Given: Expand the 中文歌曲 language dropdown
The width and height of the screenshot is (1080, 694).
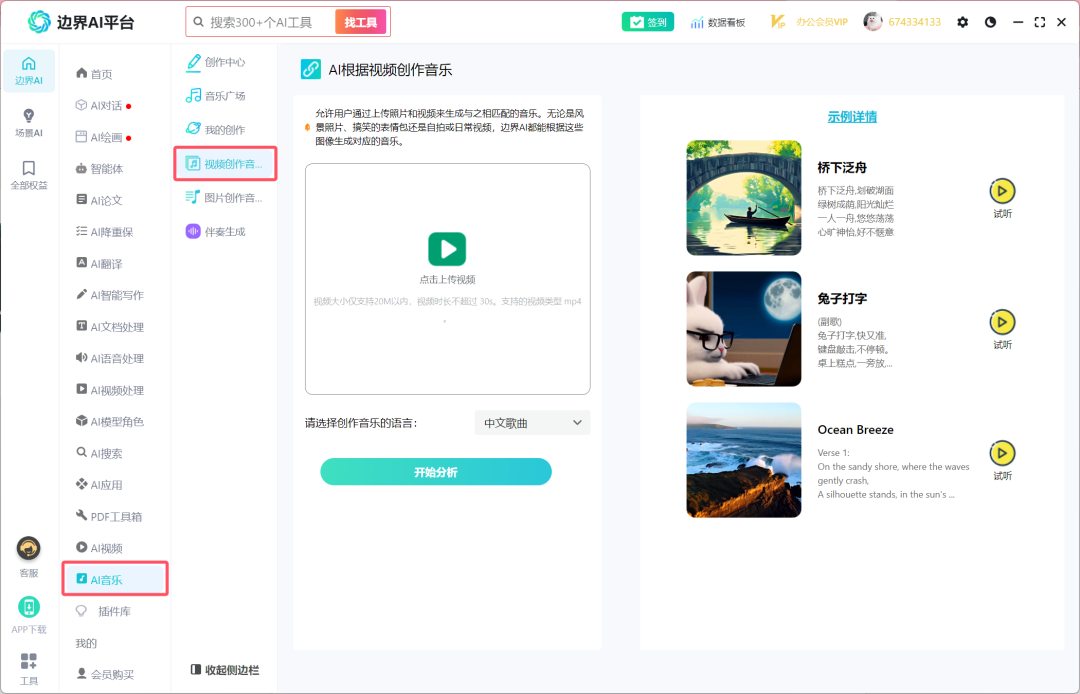Looking at the screenshot, I should (x=532, y=423).
